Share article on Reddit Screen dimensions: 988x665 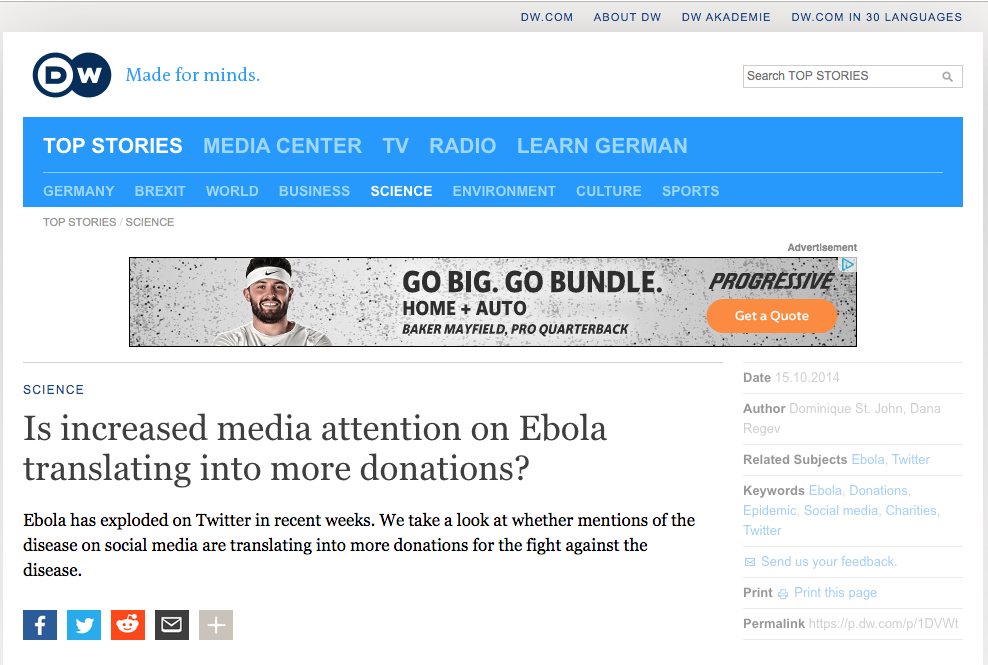pos(128,625)
